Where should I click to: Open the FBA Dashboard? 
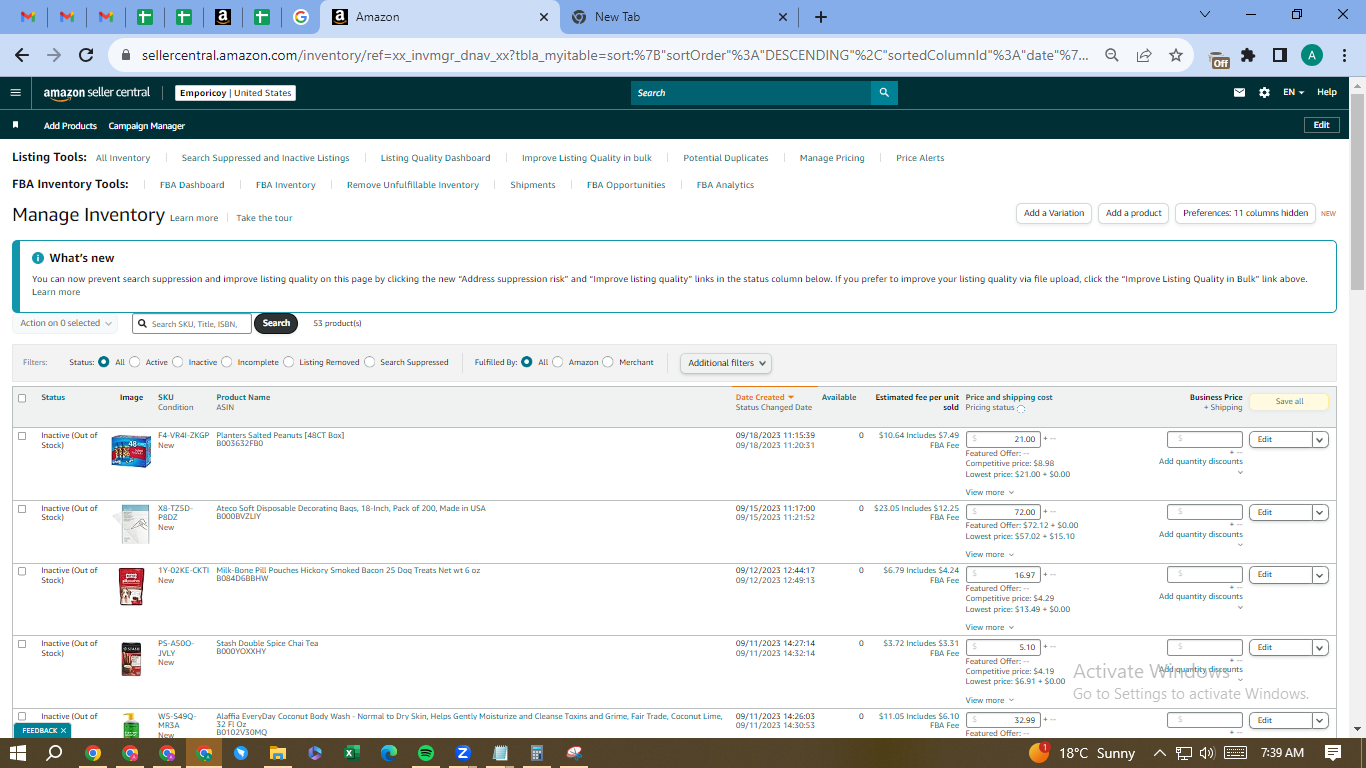tap(192, 185)
